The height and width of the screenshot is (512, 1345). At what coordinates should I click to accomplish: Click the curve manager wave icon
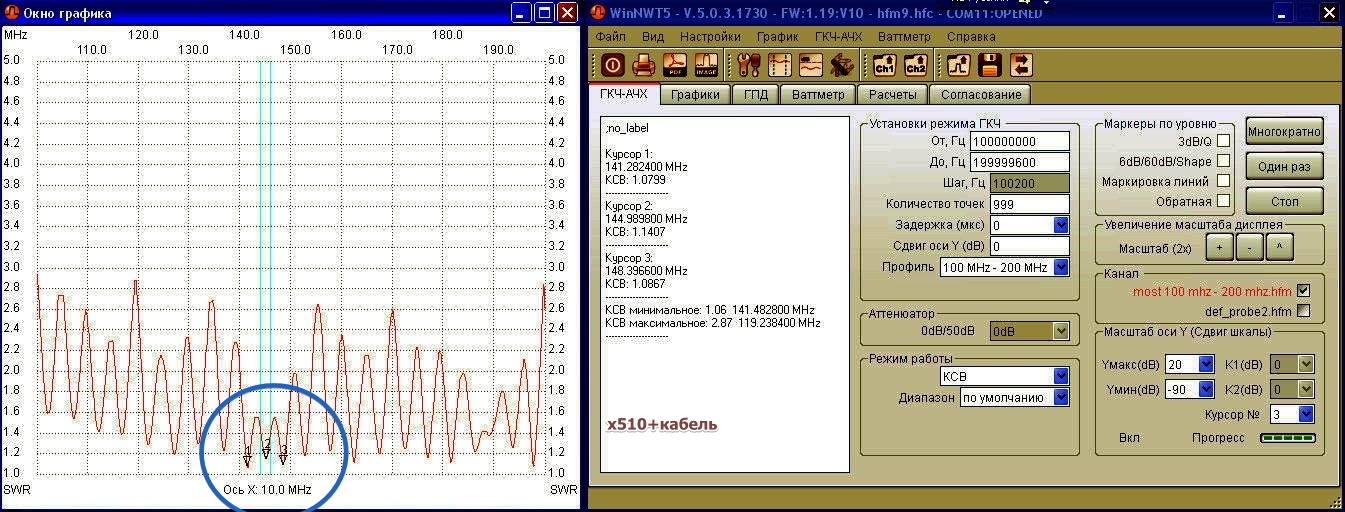click(811, 65)
